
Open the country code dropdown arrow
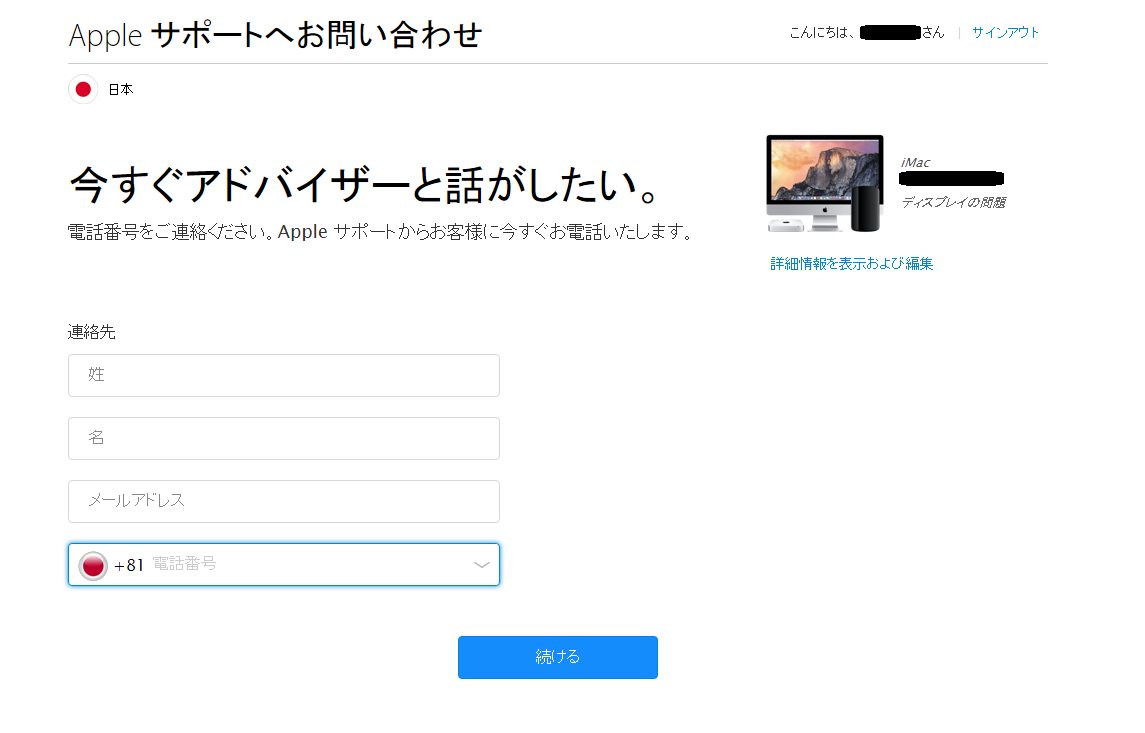click(481, 564)
